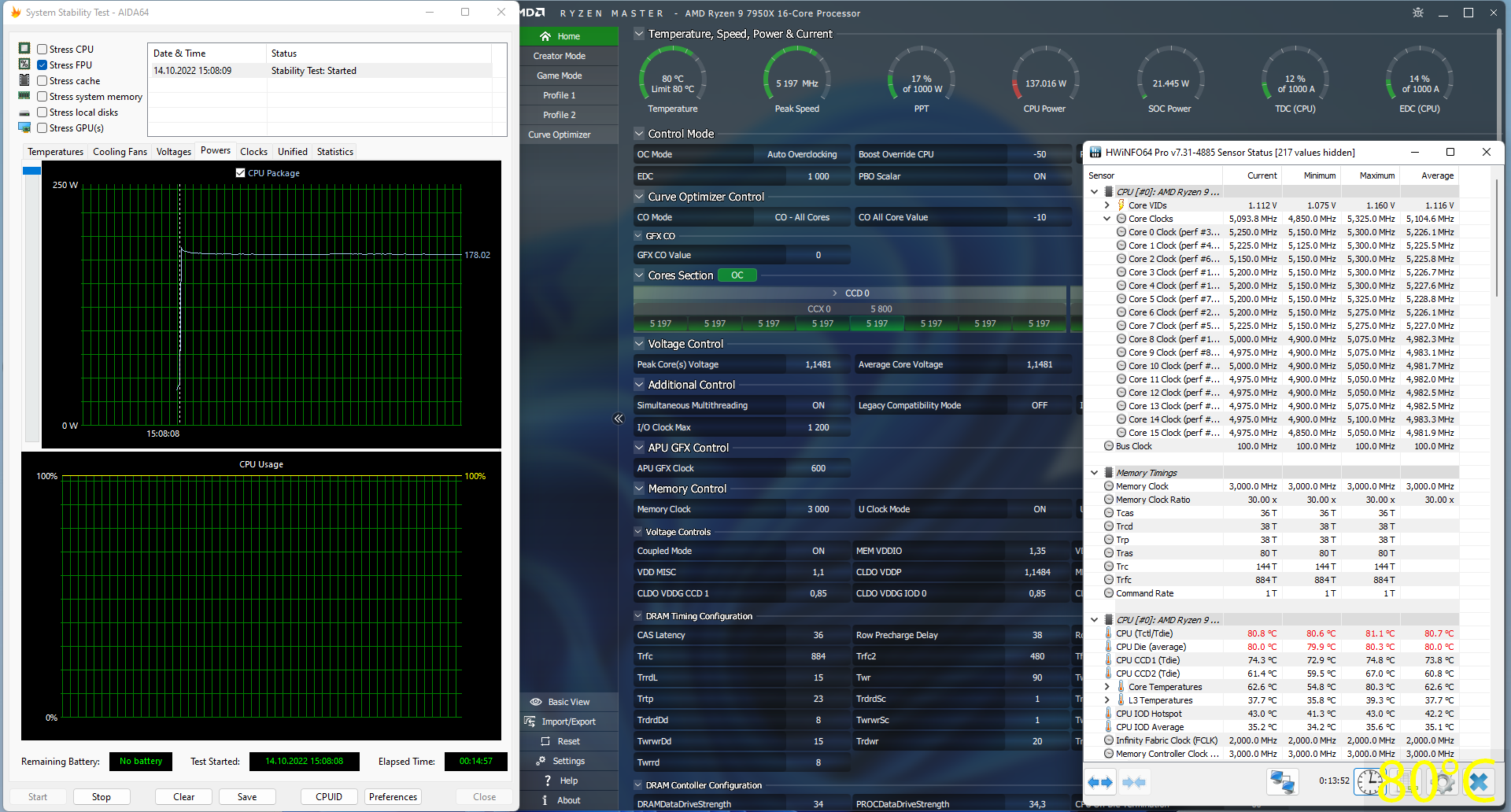This screenshot has height=812, width=1511.
Task: Collapse the Memory Timings group in HWiNFO
Action: pos(1094,473)
